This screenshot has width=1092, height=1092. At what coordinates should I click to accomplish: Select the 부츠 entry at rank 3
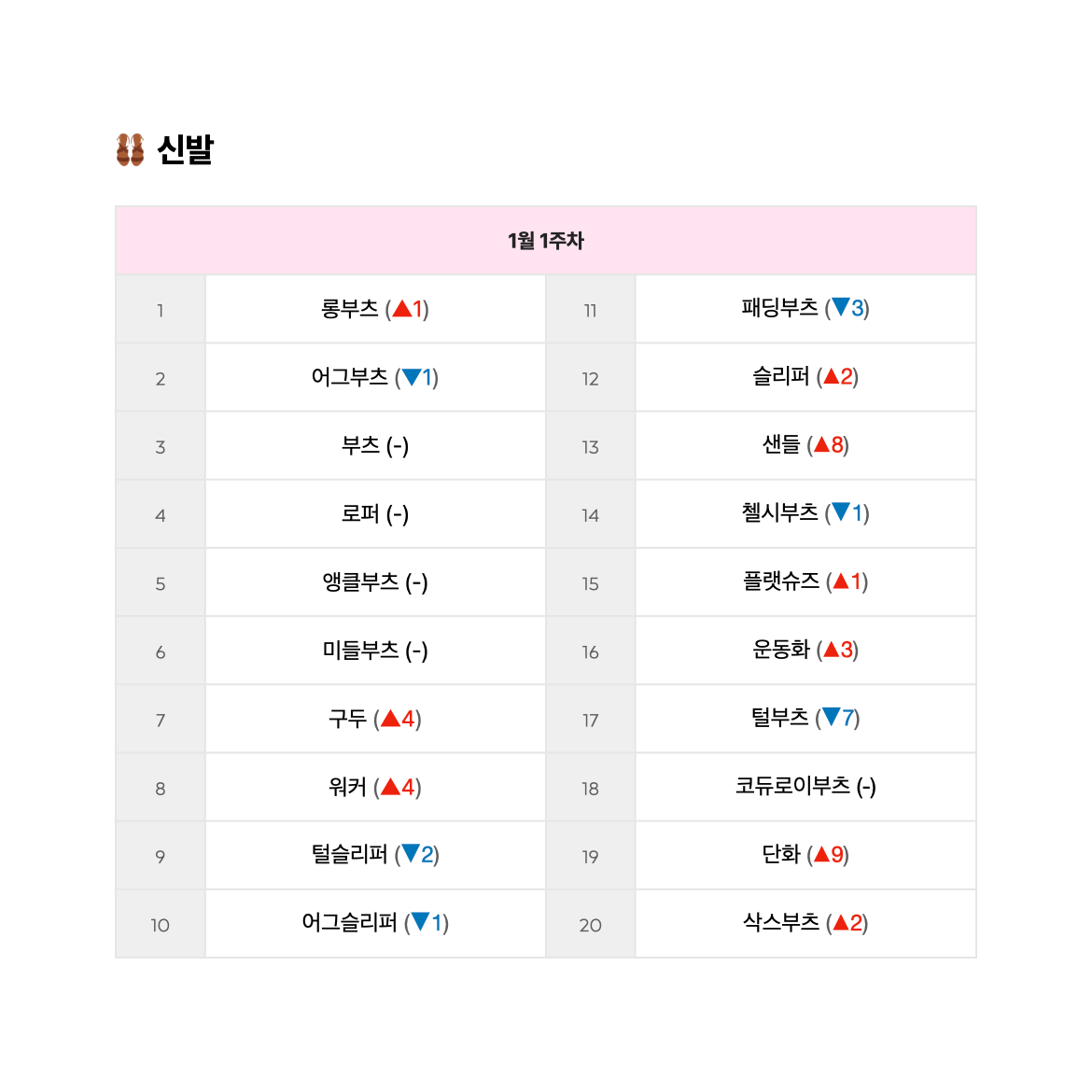(375, 446)
